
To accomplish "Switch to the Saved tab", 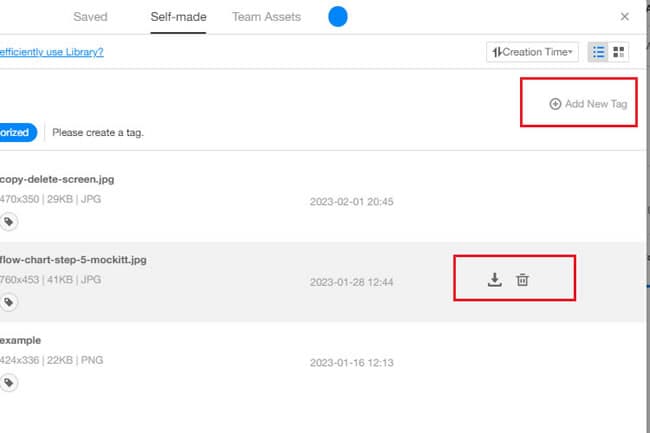I will [90, 17].
